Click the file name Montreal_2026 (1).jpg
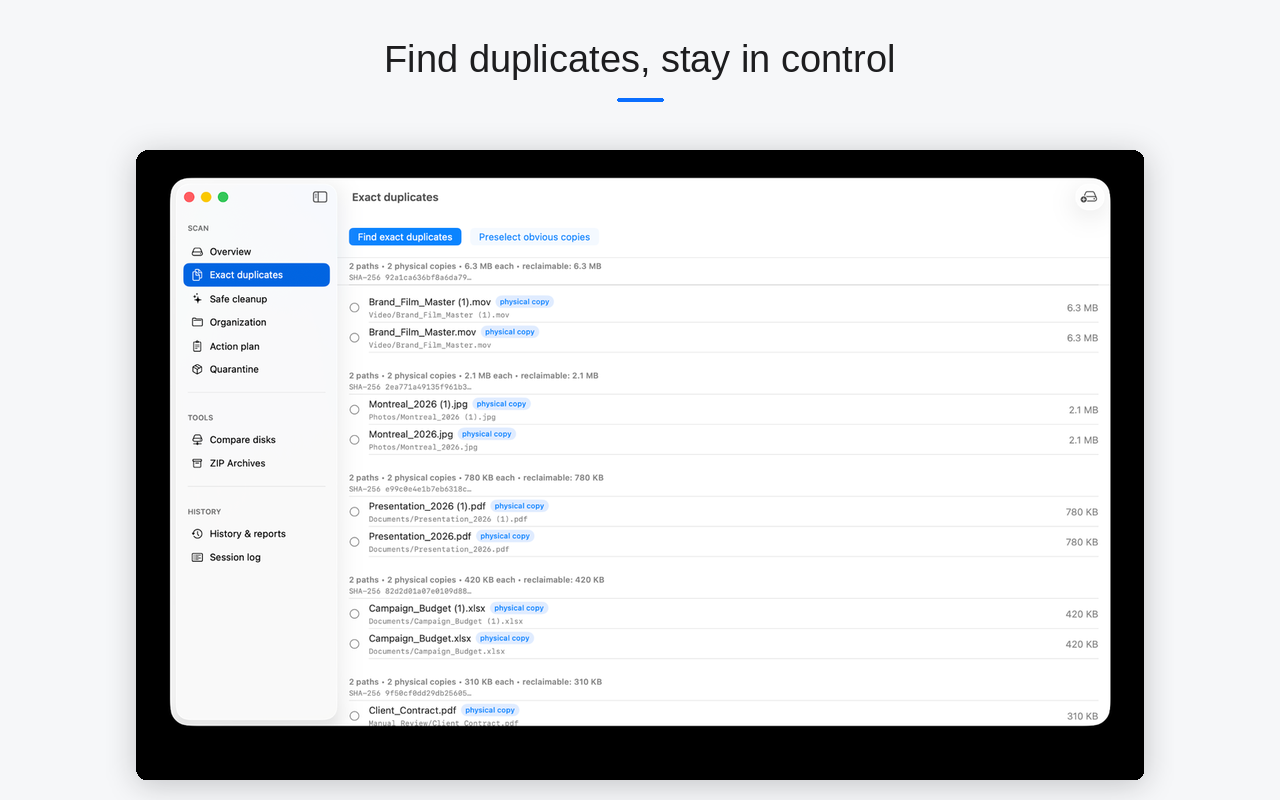 pyautogui.click(x=418, y=404)
